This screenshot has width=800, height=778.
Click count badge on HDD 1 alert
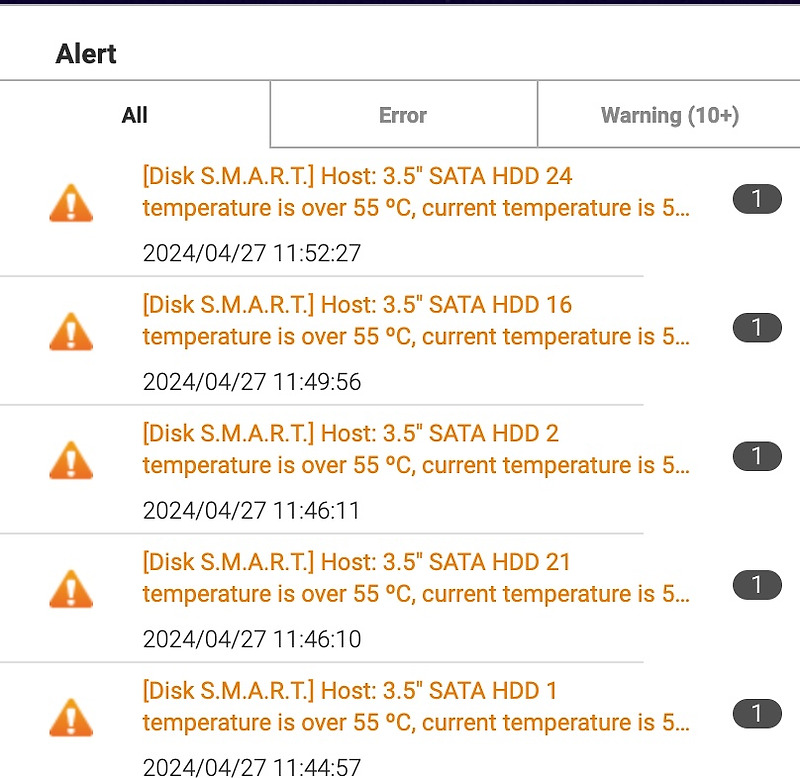click(x=757, y=713)
